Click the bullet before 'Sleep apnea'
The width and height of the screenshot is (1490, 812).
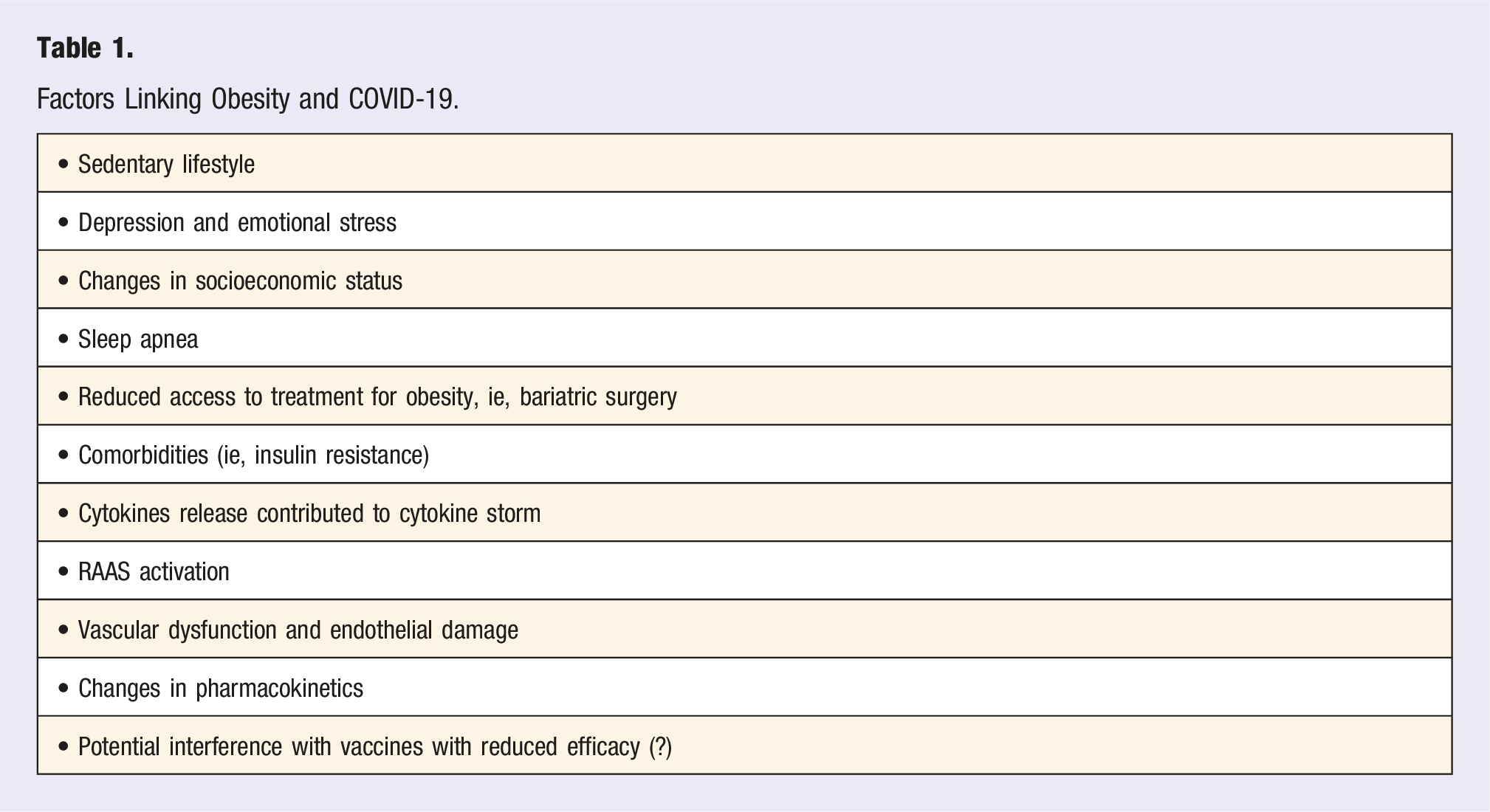click(x=63, y=339)
